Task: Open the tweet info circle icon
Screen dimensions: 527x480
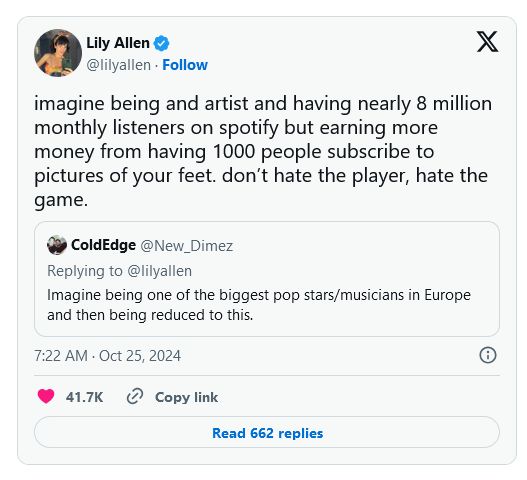Action: point(488,355)
